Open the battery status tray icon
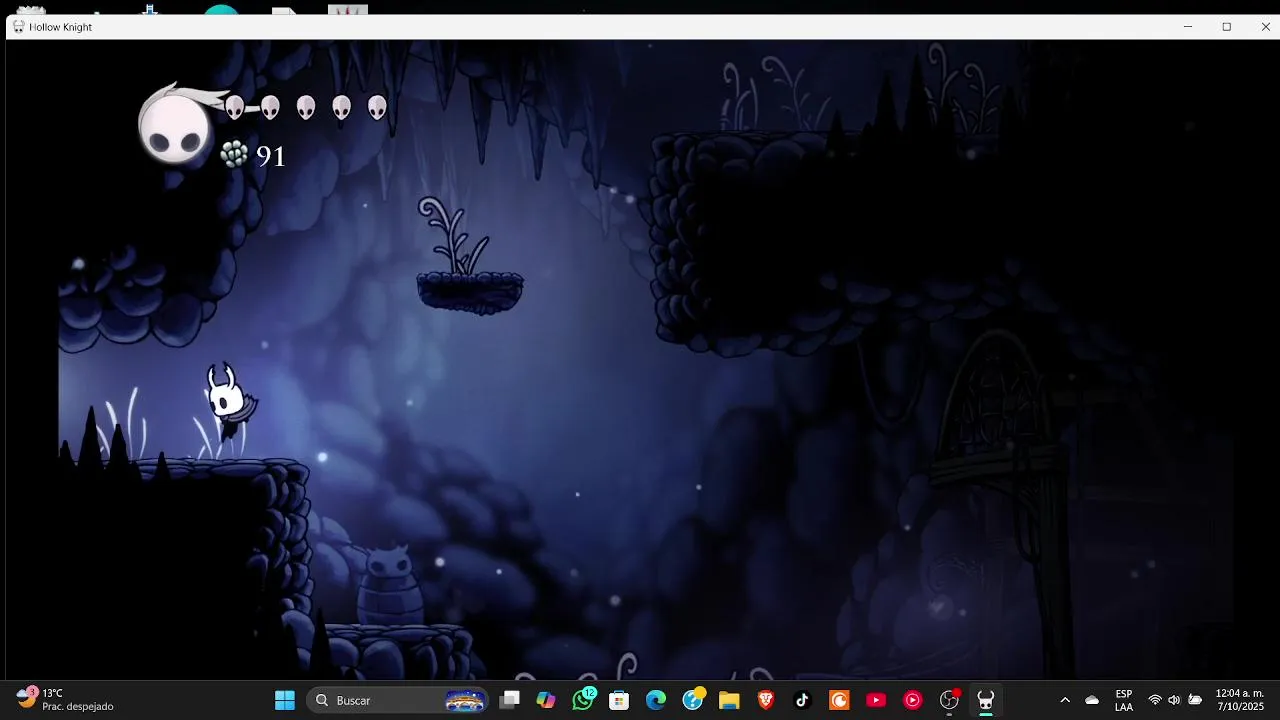The image size is (1280, 720). [1195, 700]
